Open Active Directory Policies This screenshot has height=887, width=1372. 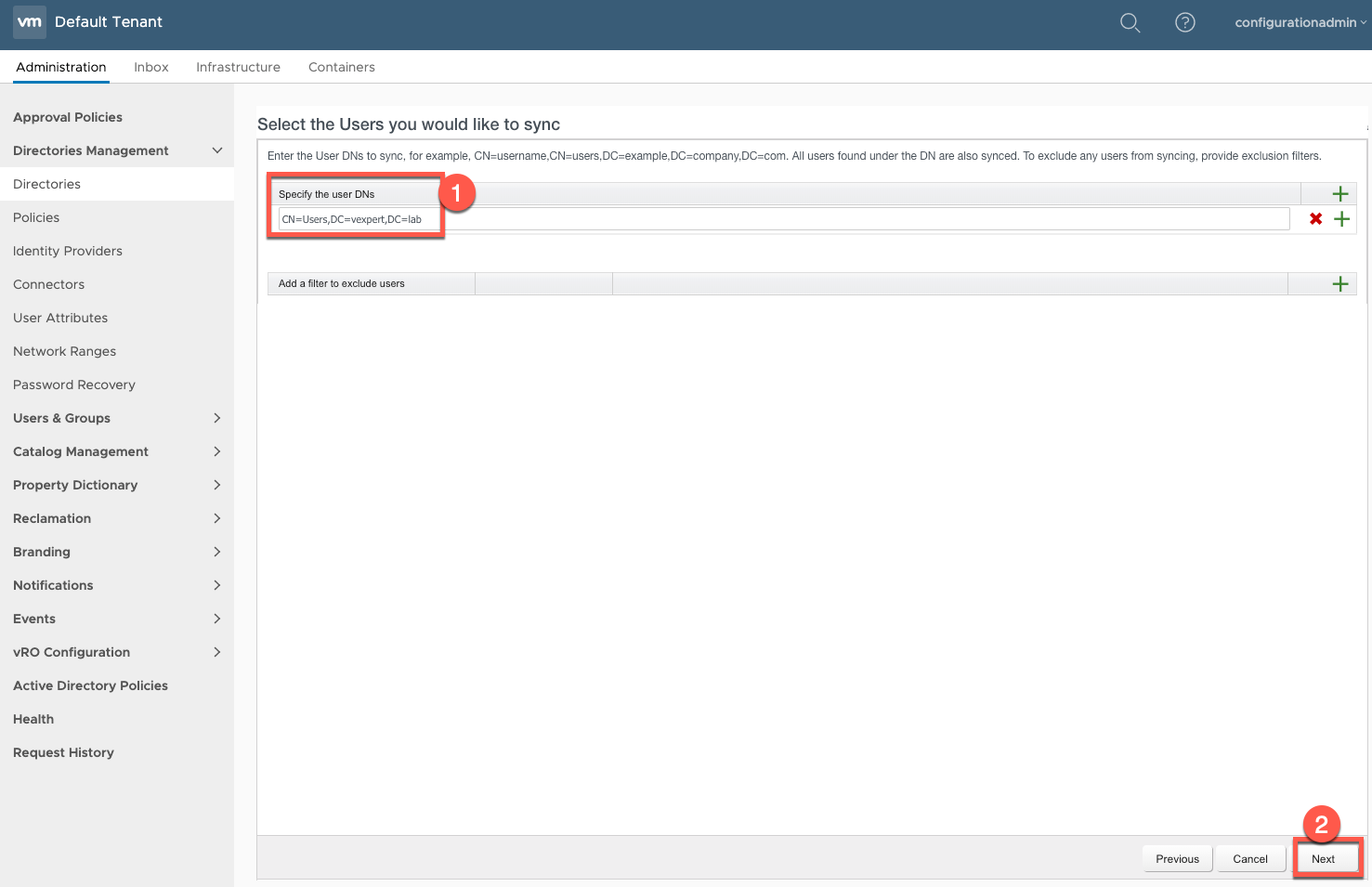(90, 685)
